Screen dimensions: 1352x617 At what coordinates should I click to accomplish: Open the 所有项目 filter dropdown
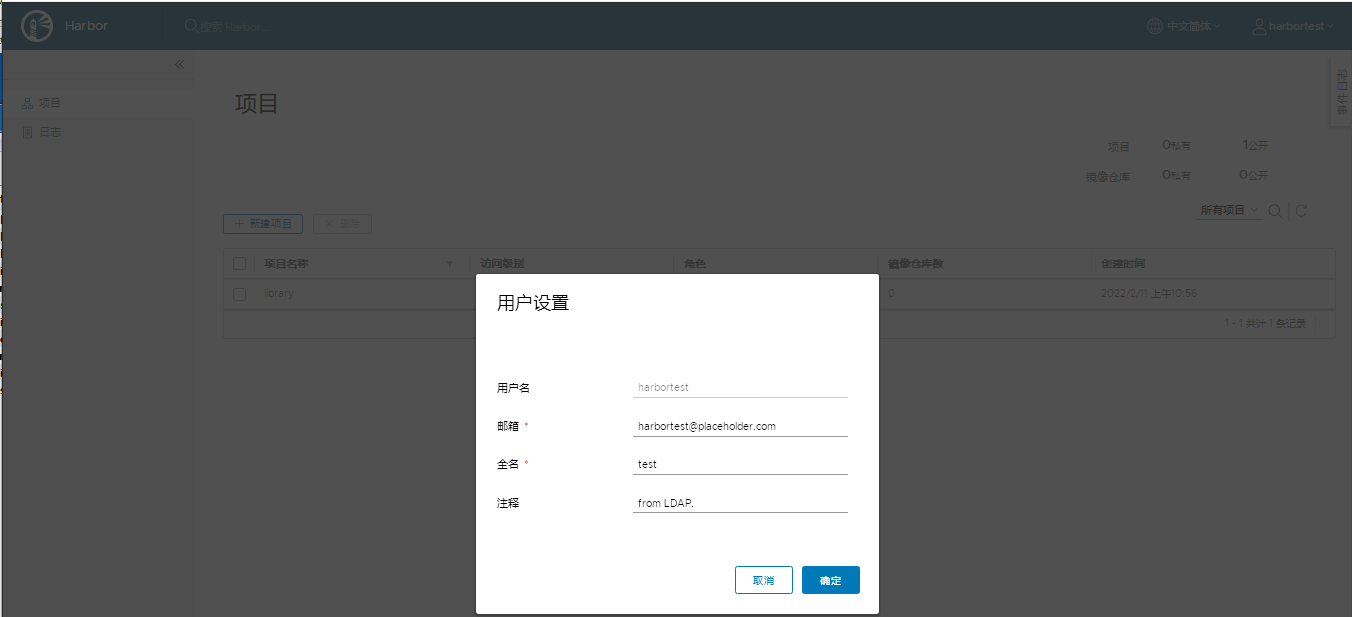pos(1230,211)
